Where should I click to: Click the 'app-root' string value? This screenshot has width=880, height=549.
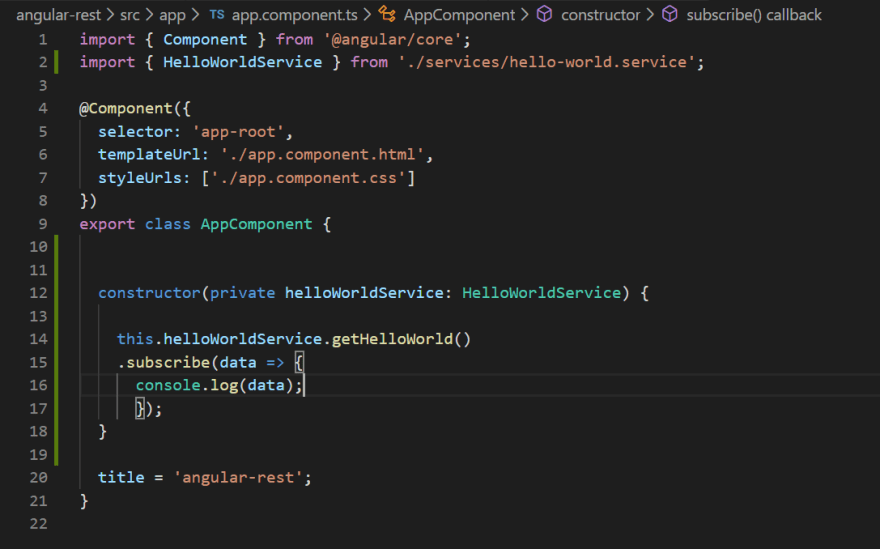pyautogui.click(x=238, y=132)
